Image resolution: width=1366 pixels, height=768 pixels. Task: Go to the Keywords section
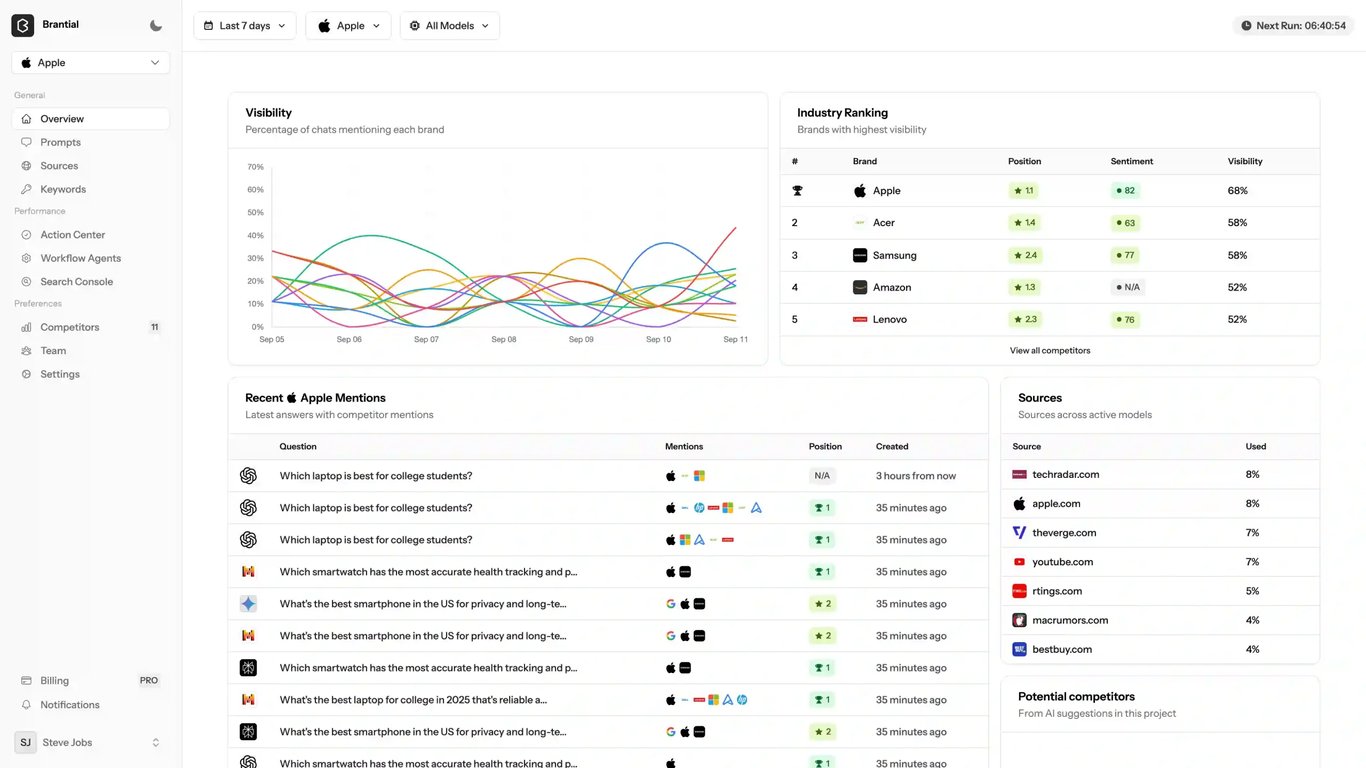[62, 188]
